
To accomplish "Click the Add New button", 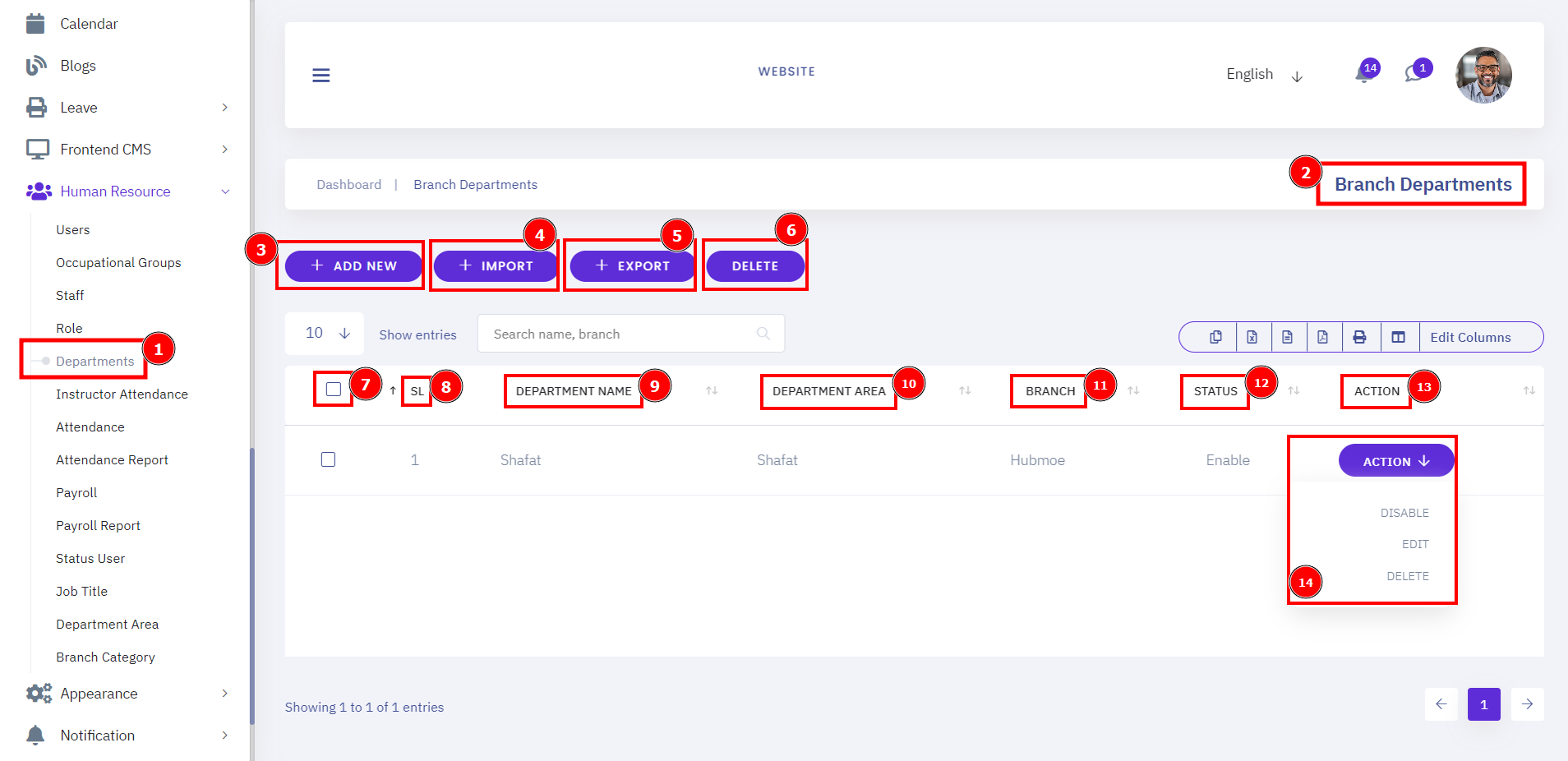I will 353,266.
